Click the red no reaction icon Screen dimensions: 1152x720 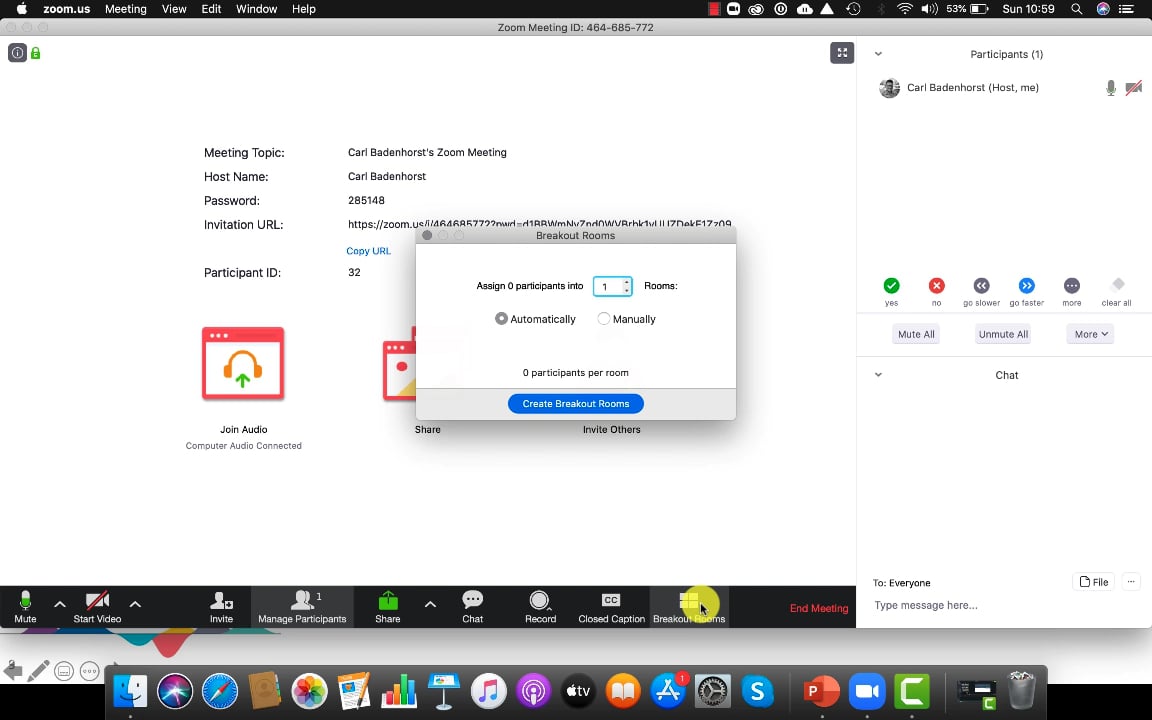[936, 286]
